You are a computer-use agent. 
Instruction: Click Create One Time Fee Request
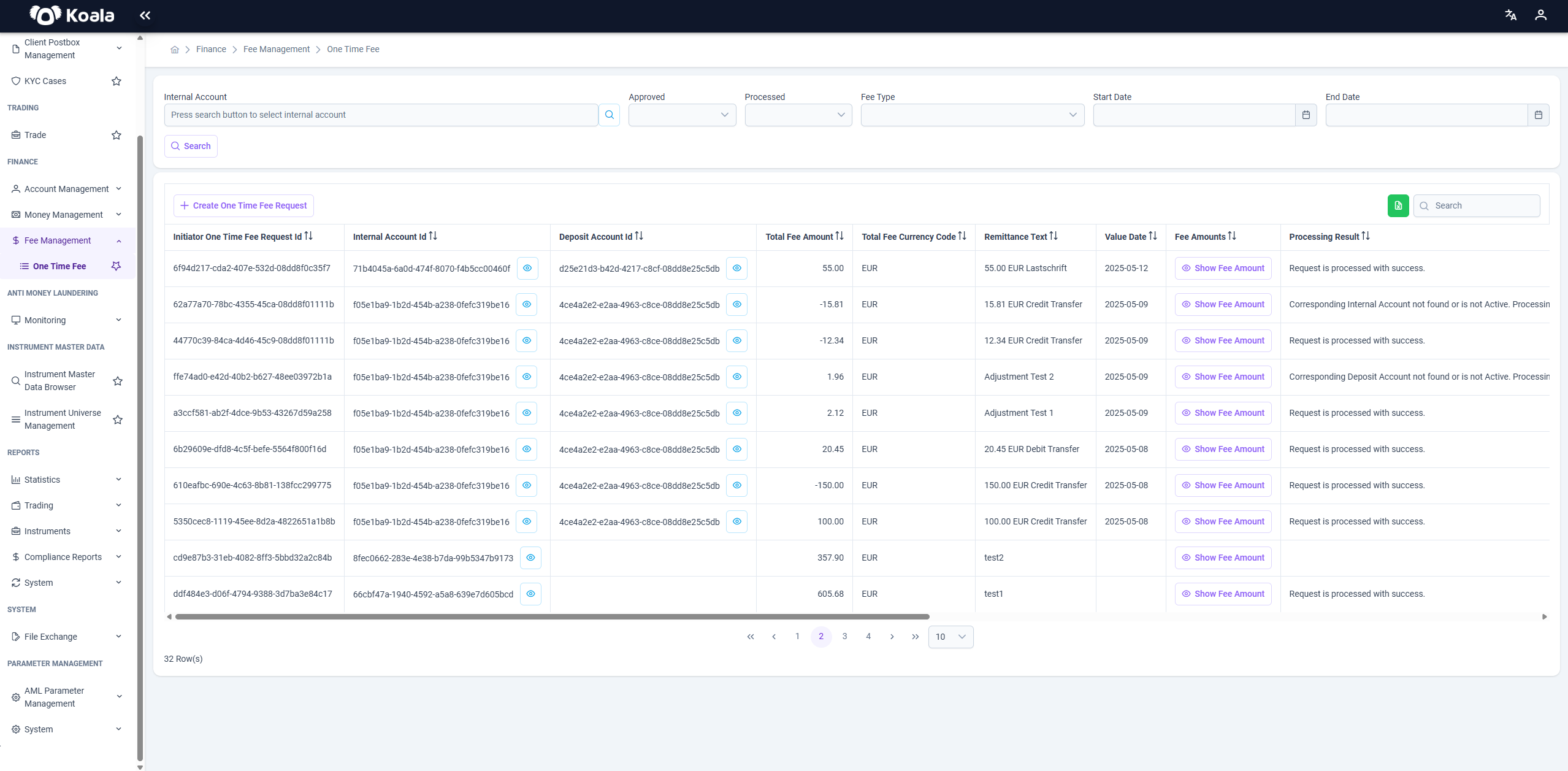point(243,205)
